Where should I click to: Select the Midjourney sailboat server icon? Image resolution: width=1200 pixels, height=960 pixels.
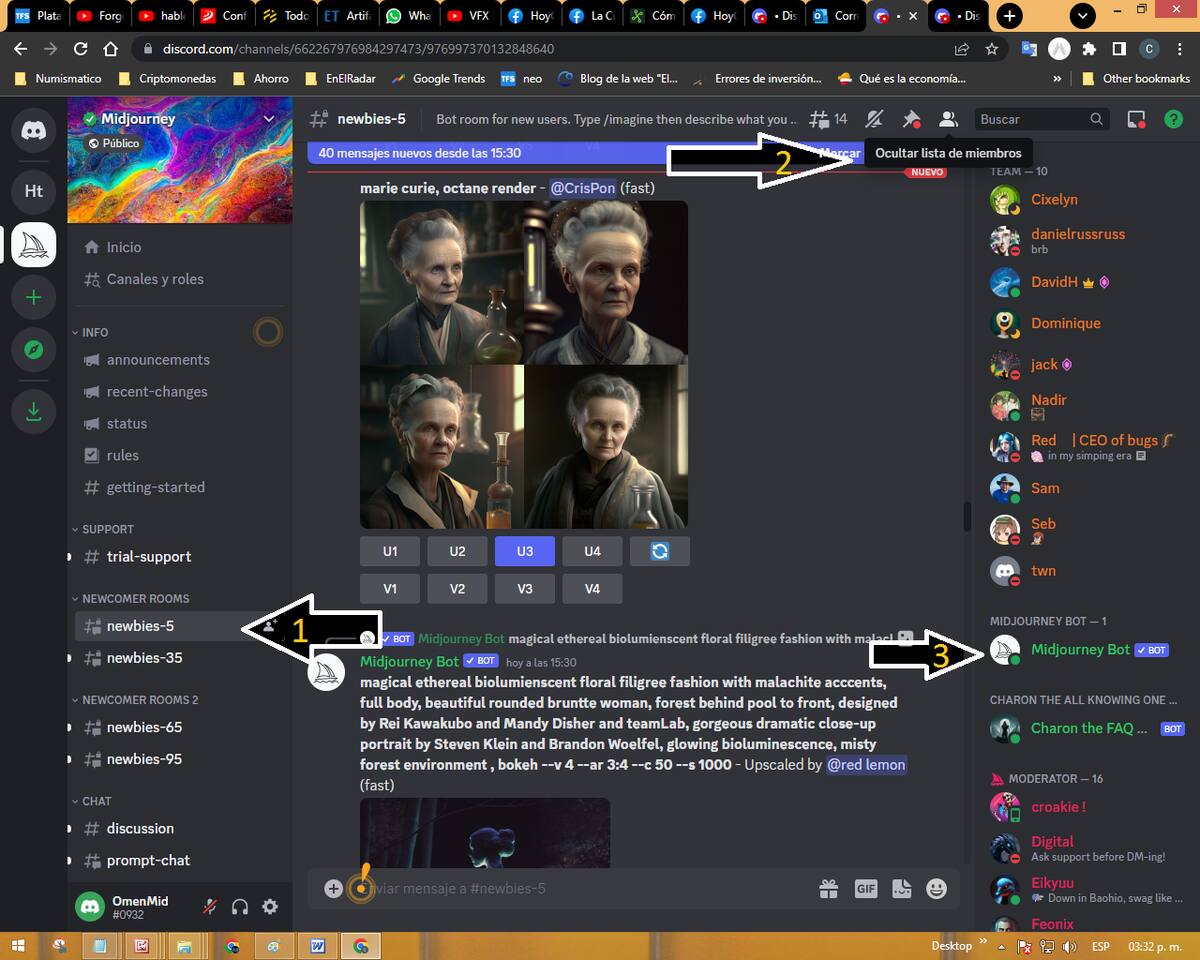pyautogui.click(x=34, y=245)
